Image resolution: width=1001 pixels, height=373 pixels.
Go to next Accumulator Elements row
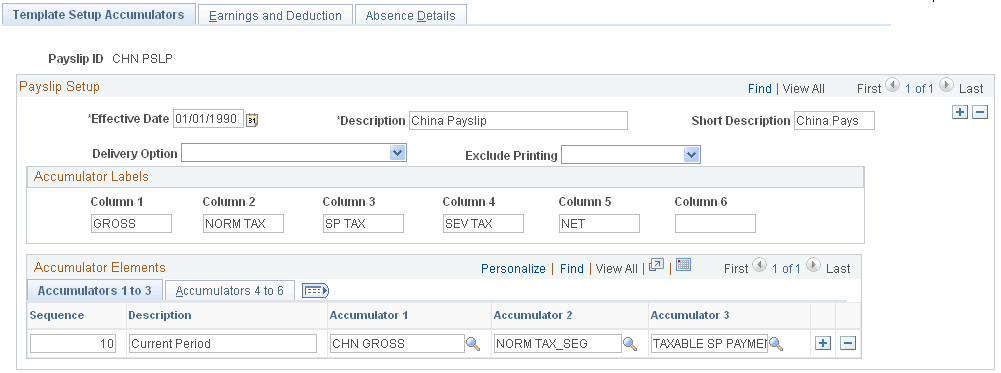tap(813, 266)
